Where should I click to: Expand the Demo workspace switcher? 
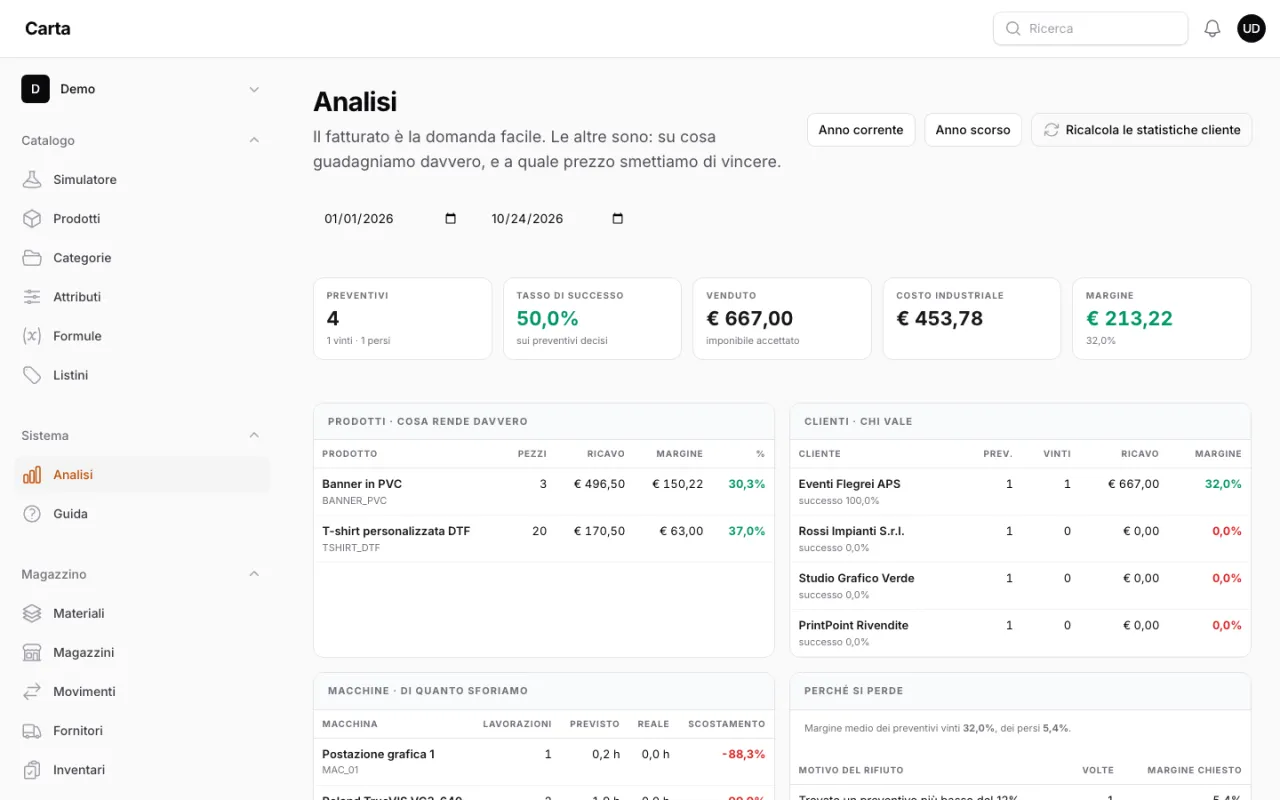[x=141, y=89]
